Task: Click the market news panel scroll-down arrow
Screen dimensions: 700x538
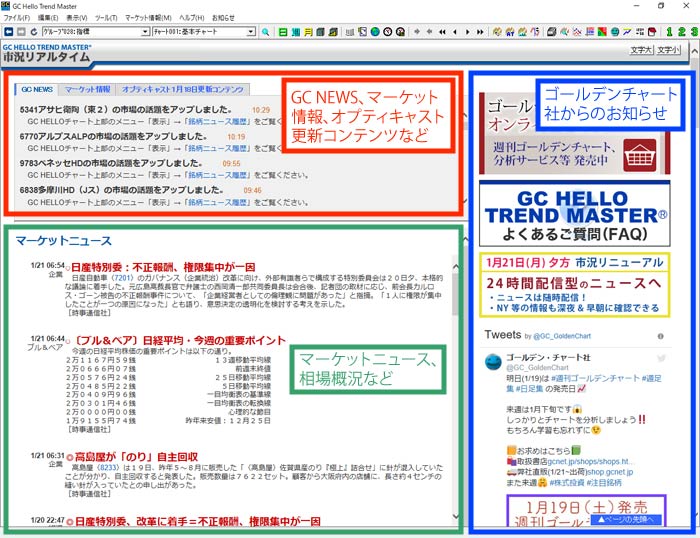Action: point(456,517)
